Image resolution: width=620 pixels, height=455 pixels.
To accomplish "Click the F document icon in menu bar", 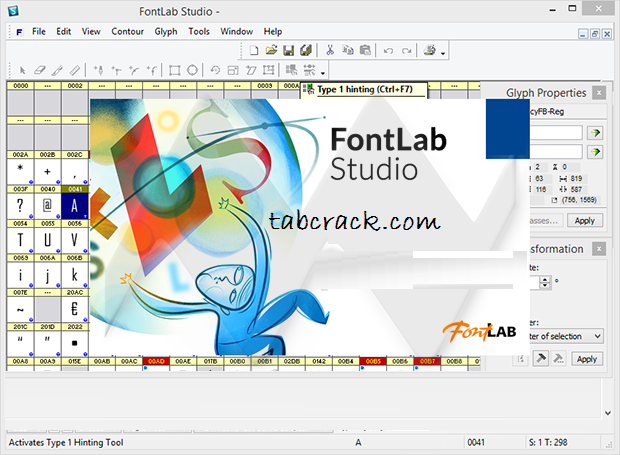I will pyautogui.click(x=19, y=32).
